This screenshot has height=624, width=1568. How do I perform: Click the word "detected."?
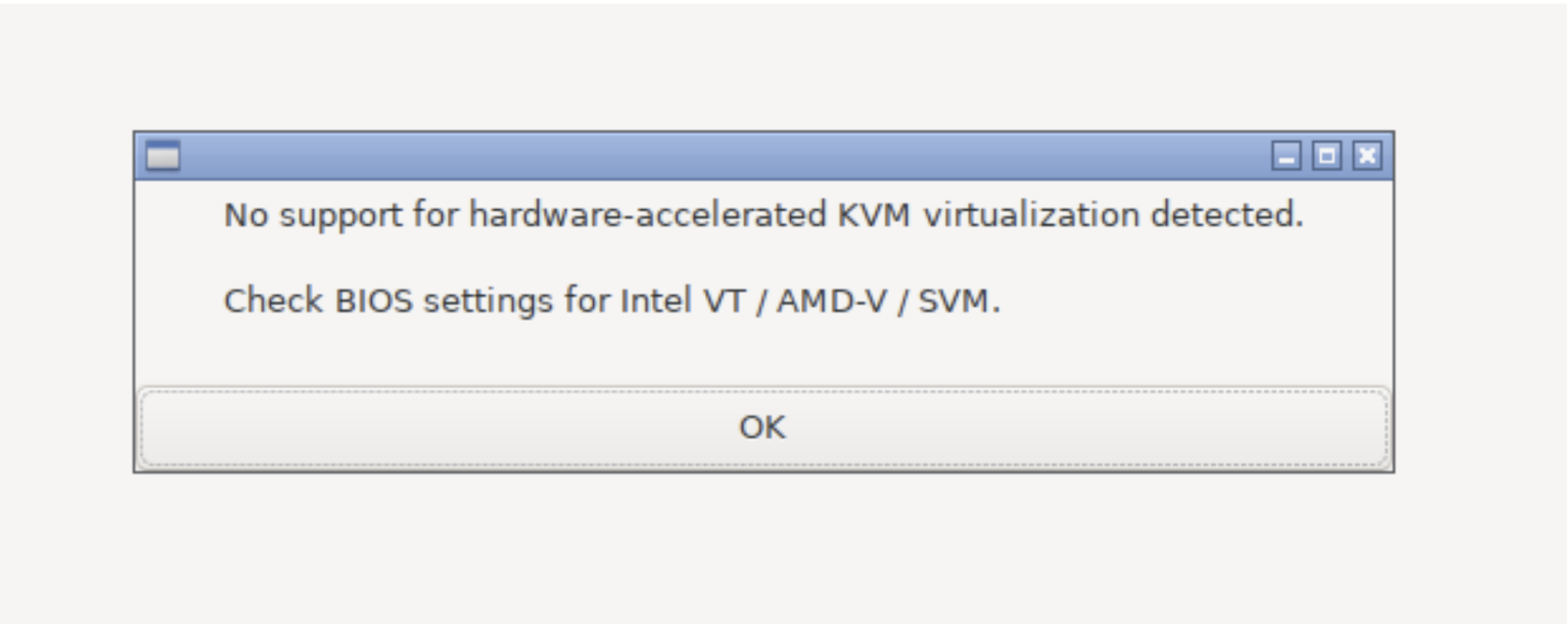[1227, 215]
